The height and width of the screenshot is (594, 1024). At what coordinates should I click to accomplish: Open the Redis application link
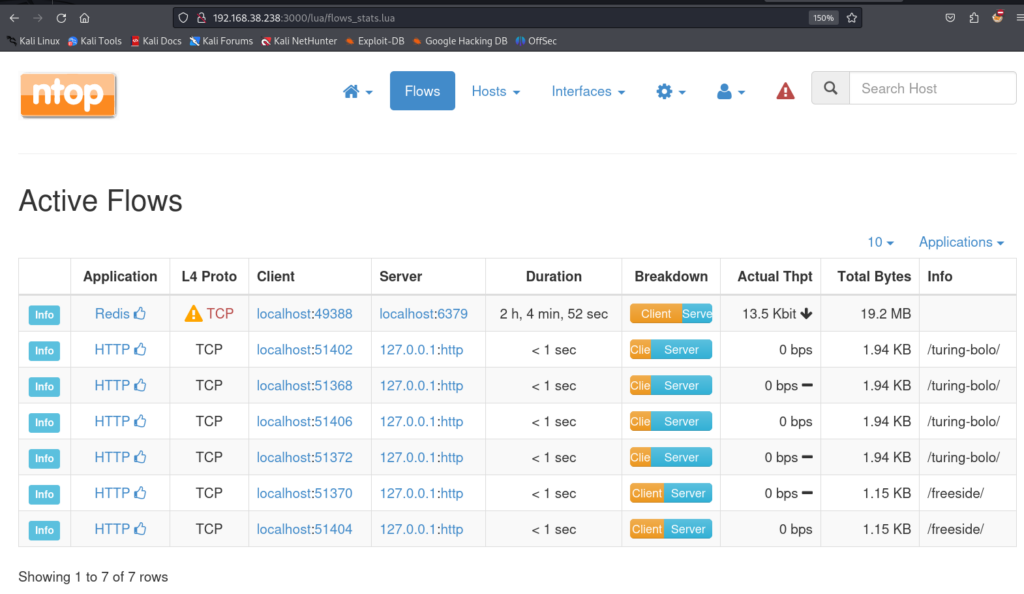click(x=112, y=314)
